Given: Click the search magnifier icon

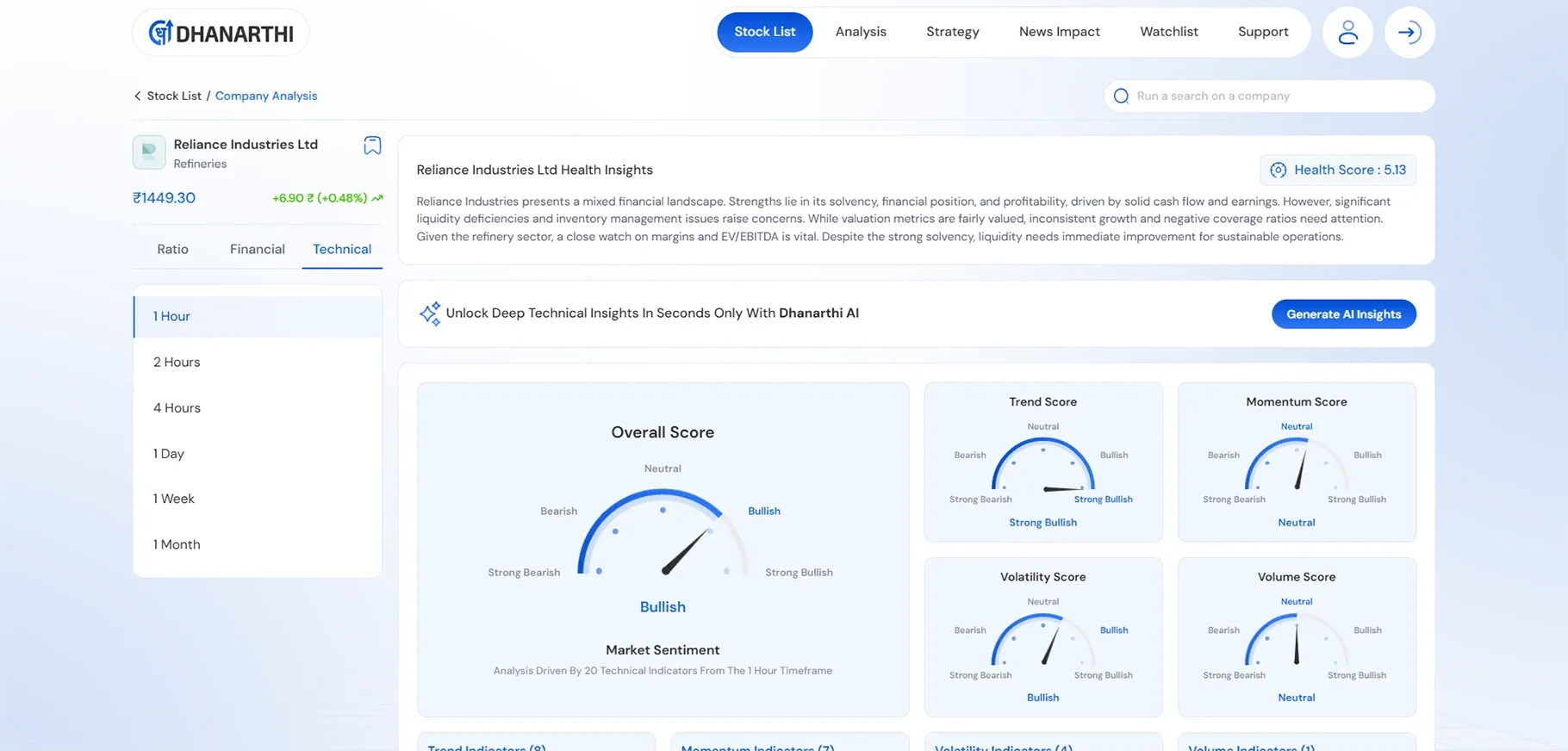Looking at the screenshot, I should 1121,96.
